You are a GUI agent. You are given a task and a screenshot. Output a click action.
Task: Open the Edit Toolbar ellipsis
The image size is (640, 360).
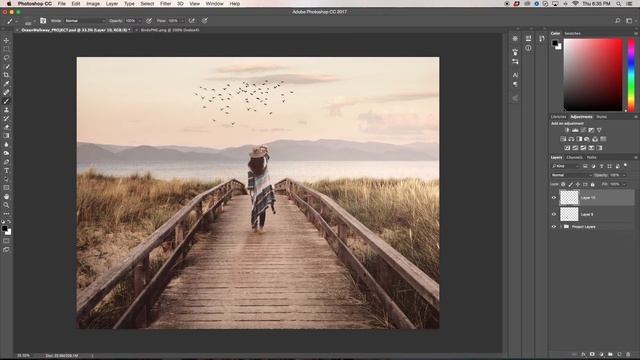click(6, 213)
